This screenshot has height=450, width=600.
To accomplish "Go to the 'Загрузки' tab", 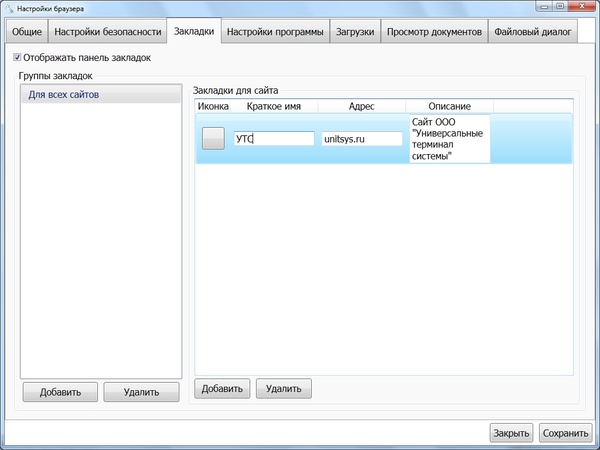I will [x=355, y=32].
